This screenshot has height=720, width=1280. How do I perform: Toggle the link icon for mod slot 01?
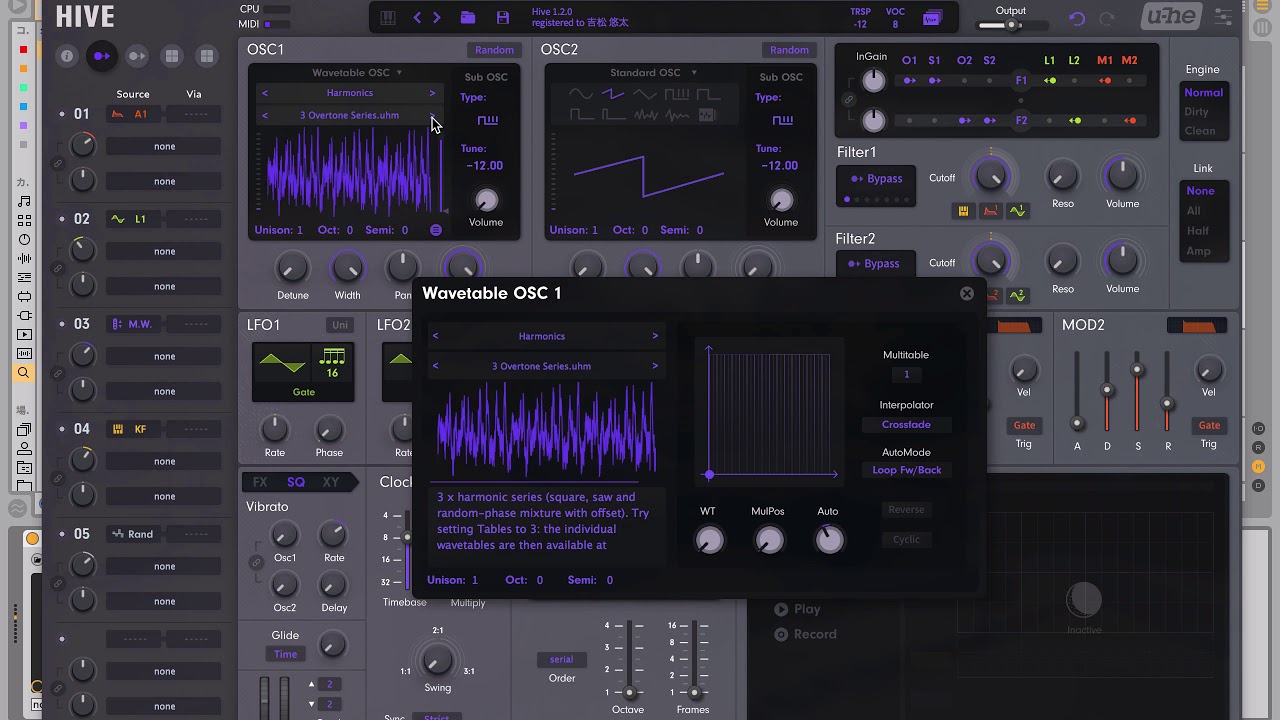point(58,163)
